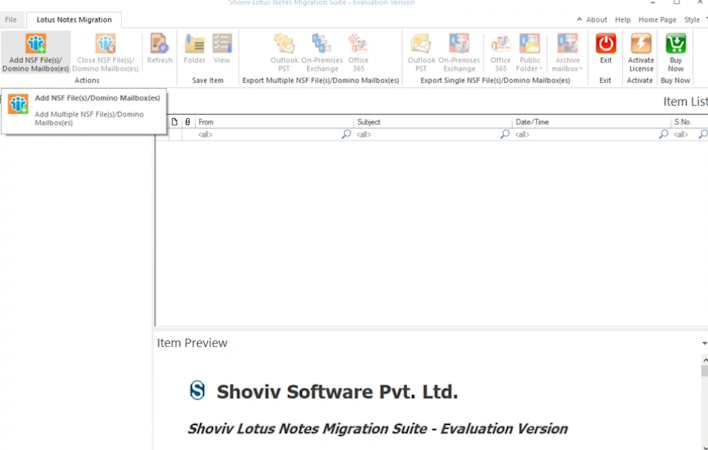This screenshot has height=450, width=708.
Task: Click the View save item icon
Action: tap(222, 44)
